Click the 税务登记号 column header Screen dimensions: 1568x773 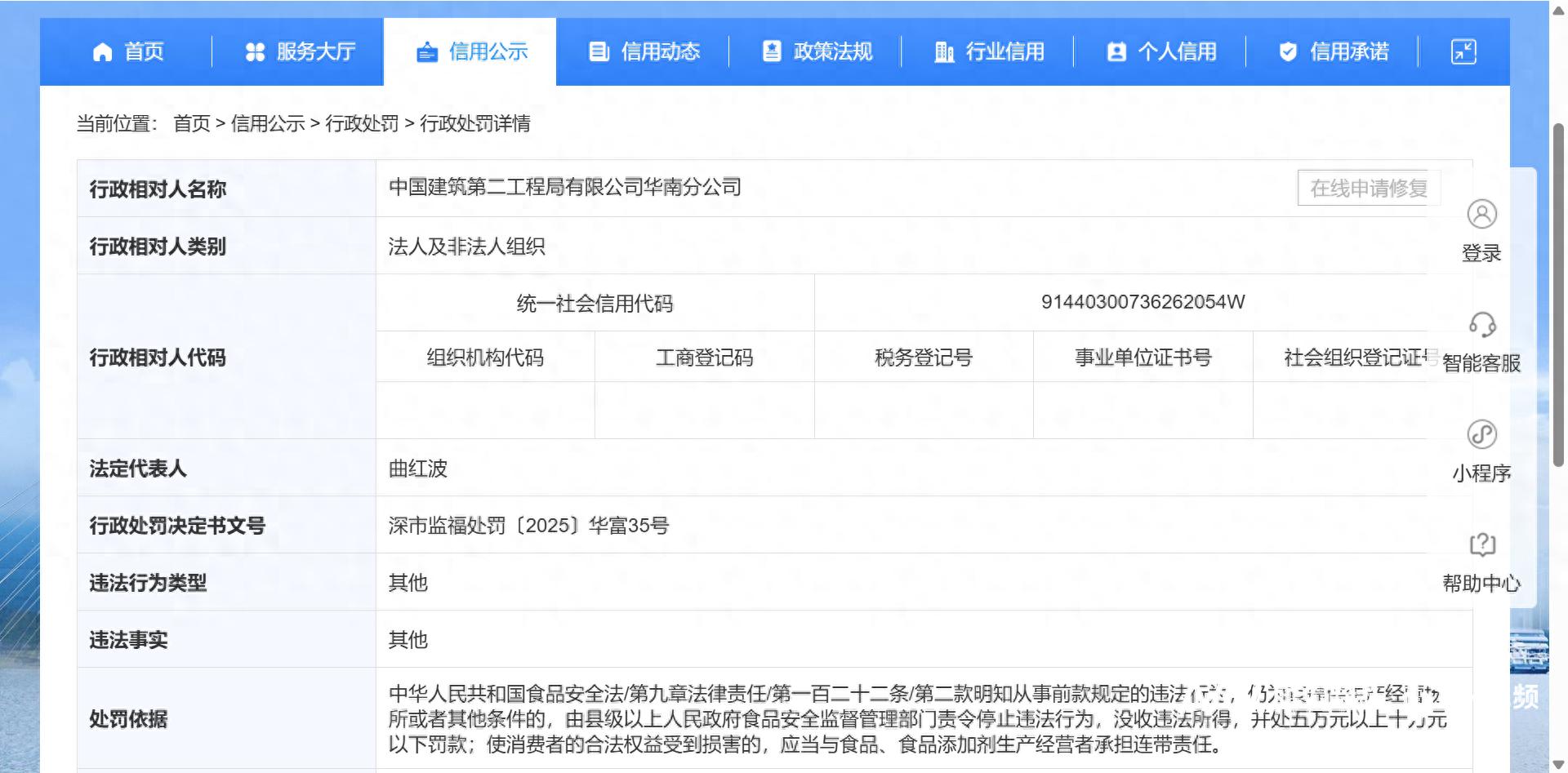(924, 358)
